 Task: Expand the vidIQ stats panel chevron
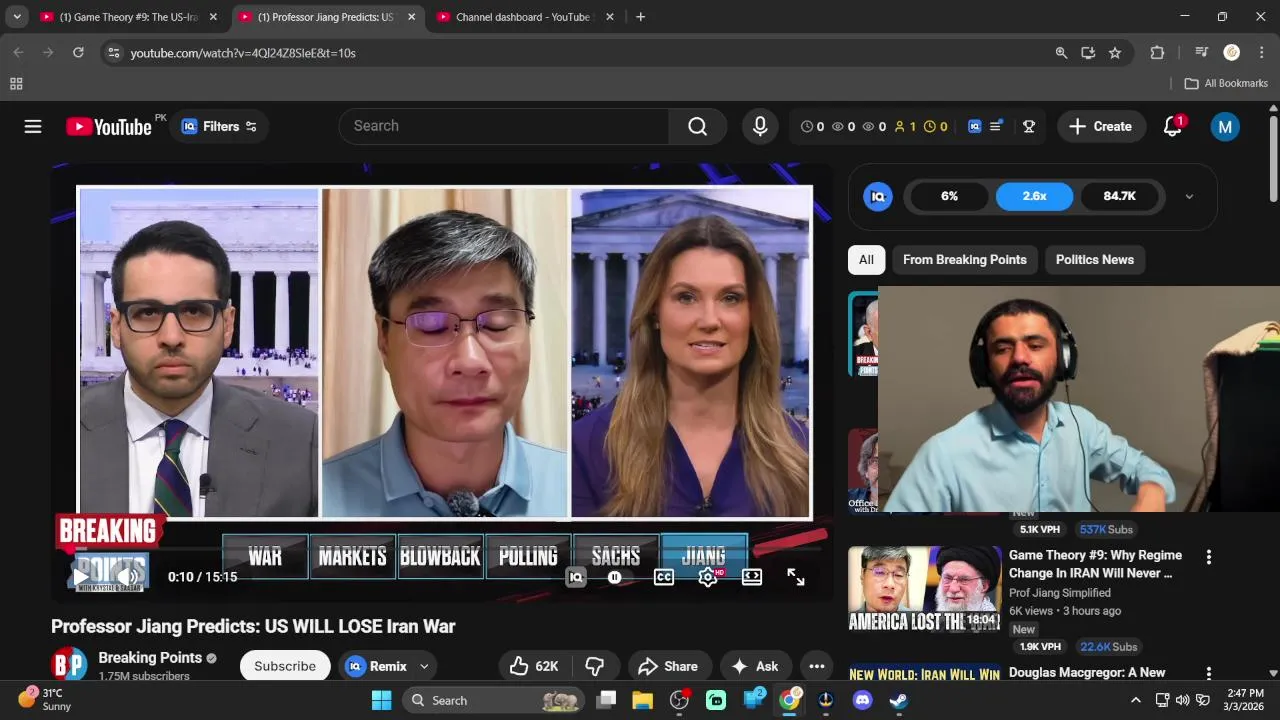click(x=1189, y=196)
